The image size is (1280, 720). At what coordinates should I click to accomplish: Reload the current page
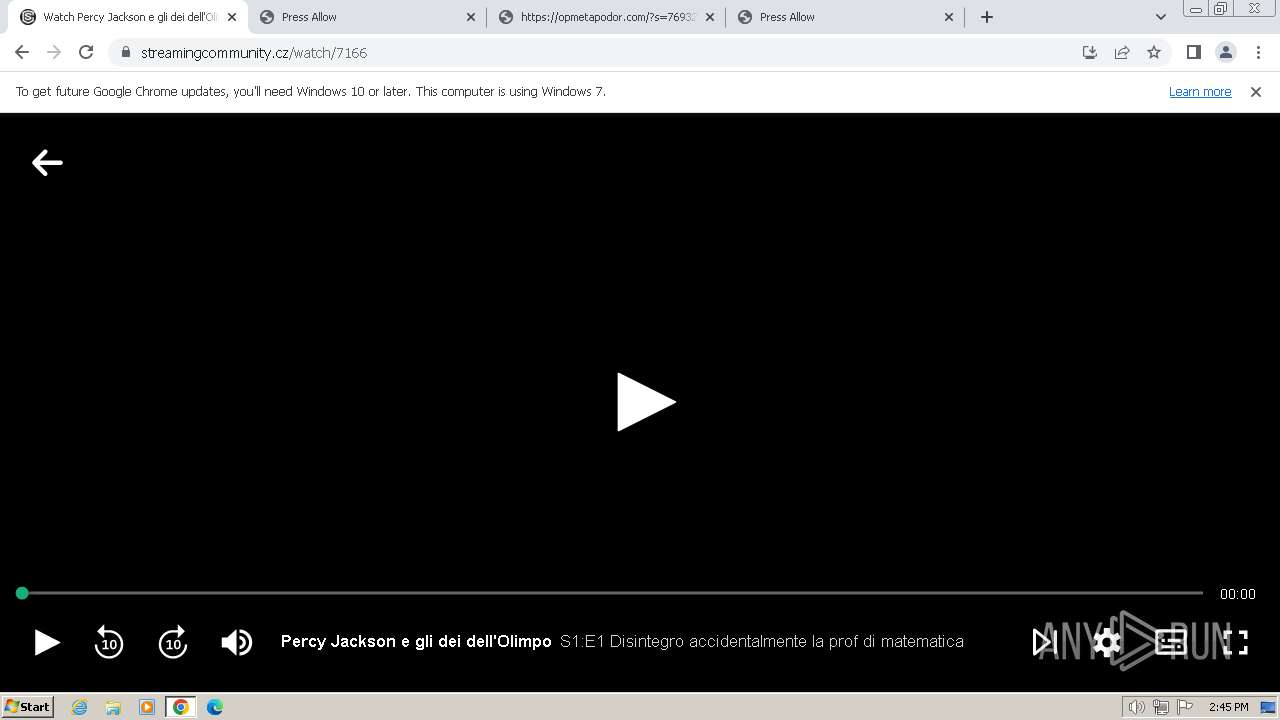[x=86, y=52]
